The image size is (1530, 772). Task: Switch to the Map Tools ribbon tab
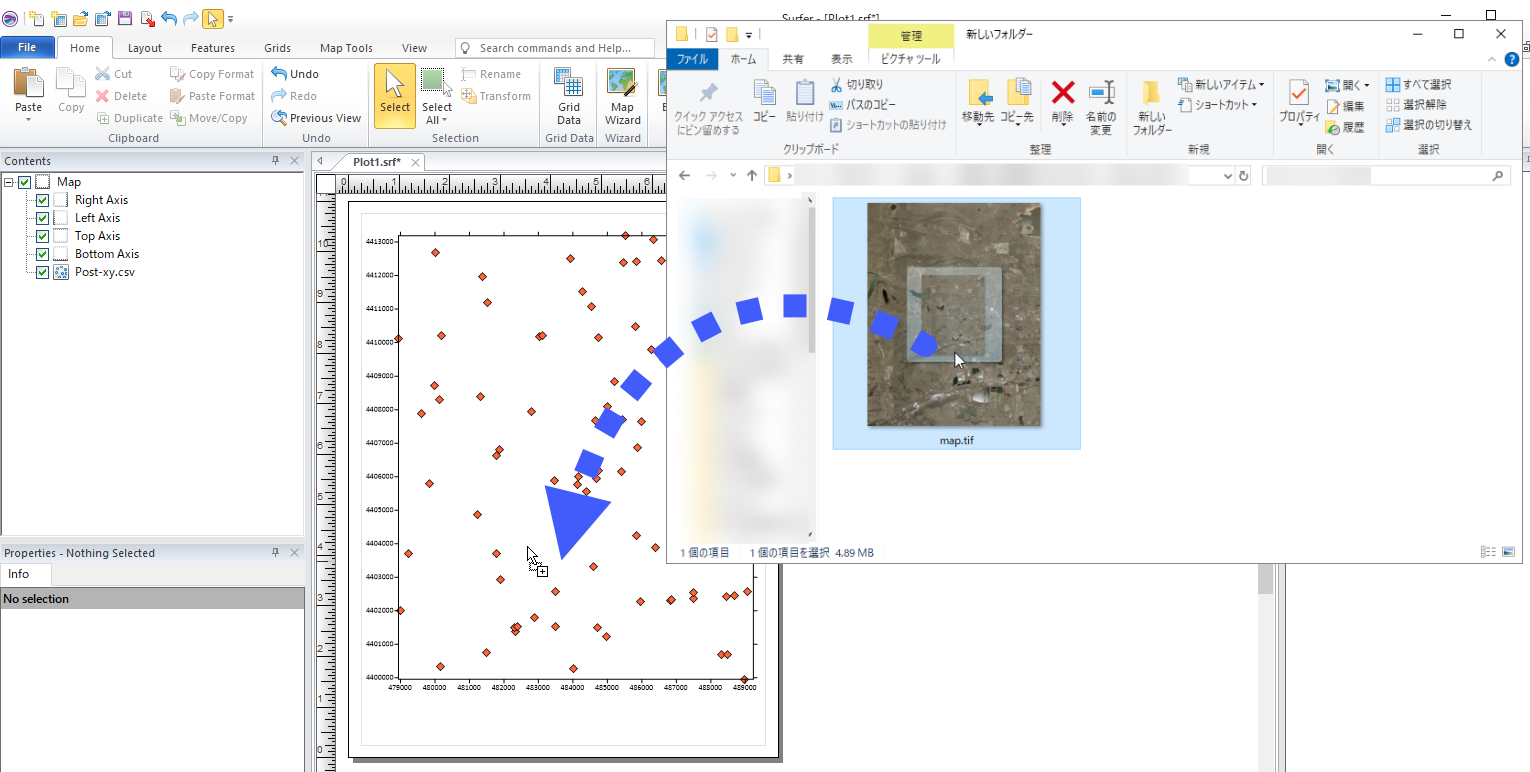point(346,48)
